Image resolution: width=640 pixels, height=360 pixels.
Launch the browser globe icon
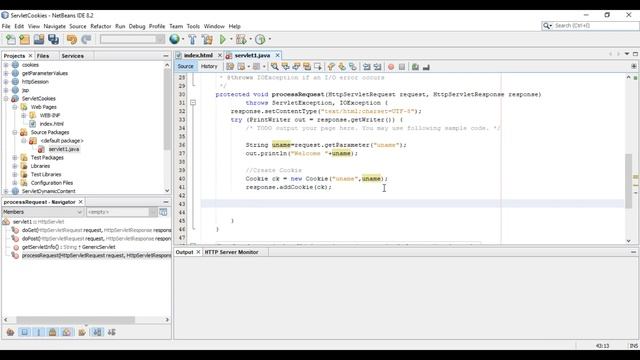click(174, 39)
